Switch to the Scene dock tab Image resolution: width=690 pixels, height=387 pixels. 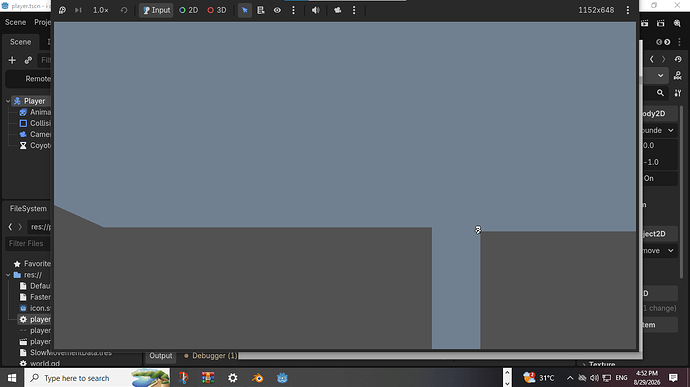(20, 42)
